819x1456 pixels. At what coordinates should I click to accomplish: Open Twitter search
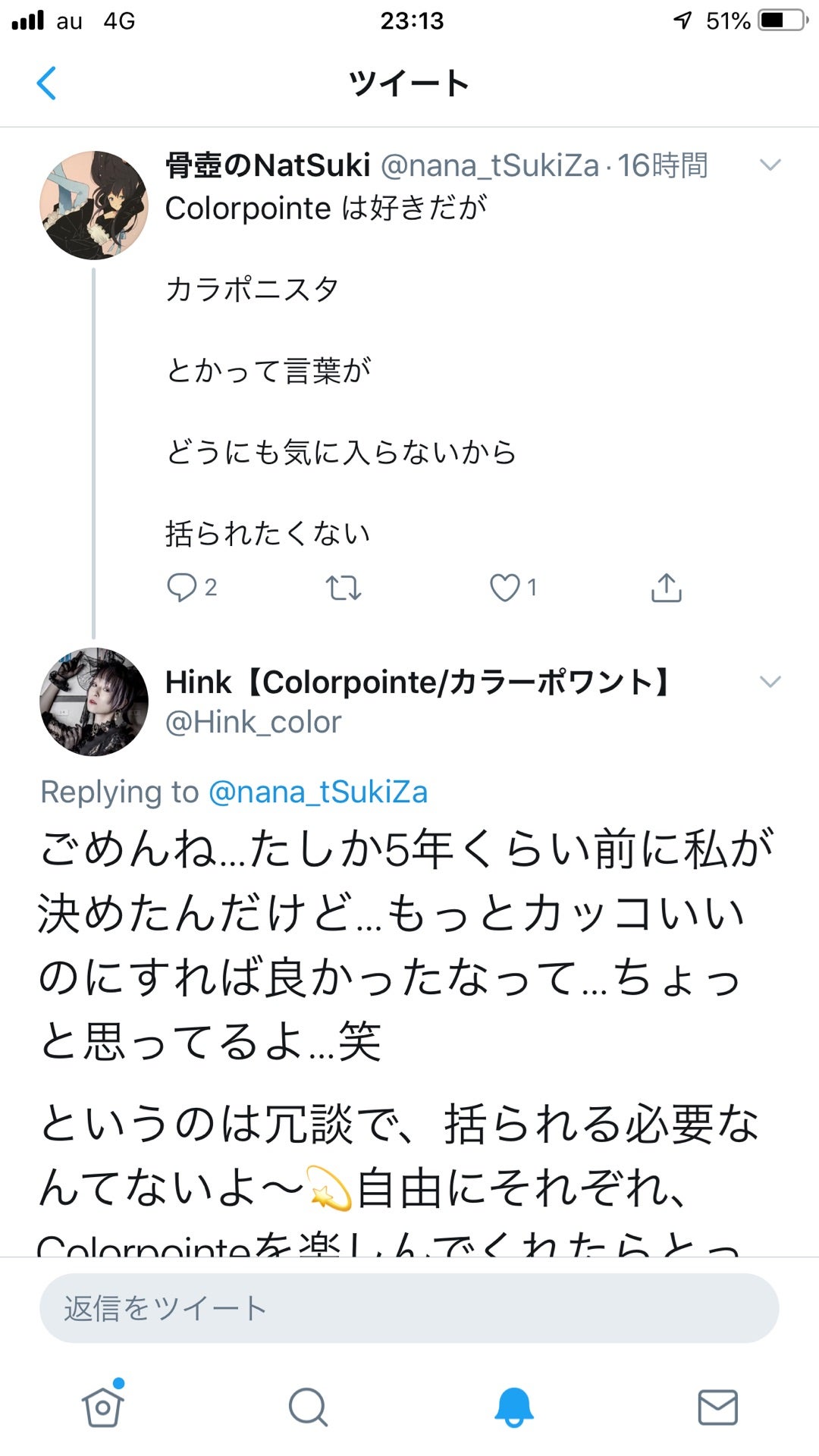(x=307, y=1407)
